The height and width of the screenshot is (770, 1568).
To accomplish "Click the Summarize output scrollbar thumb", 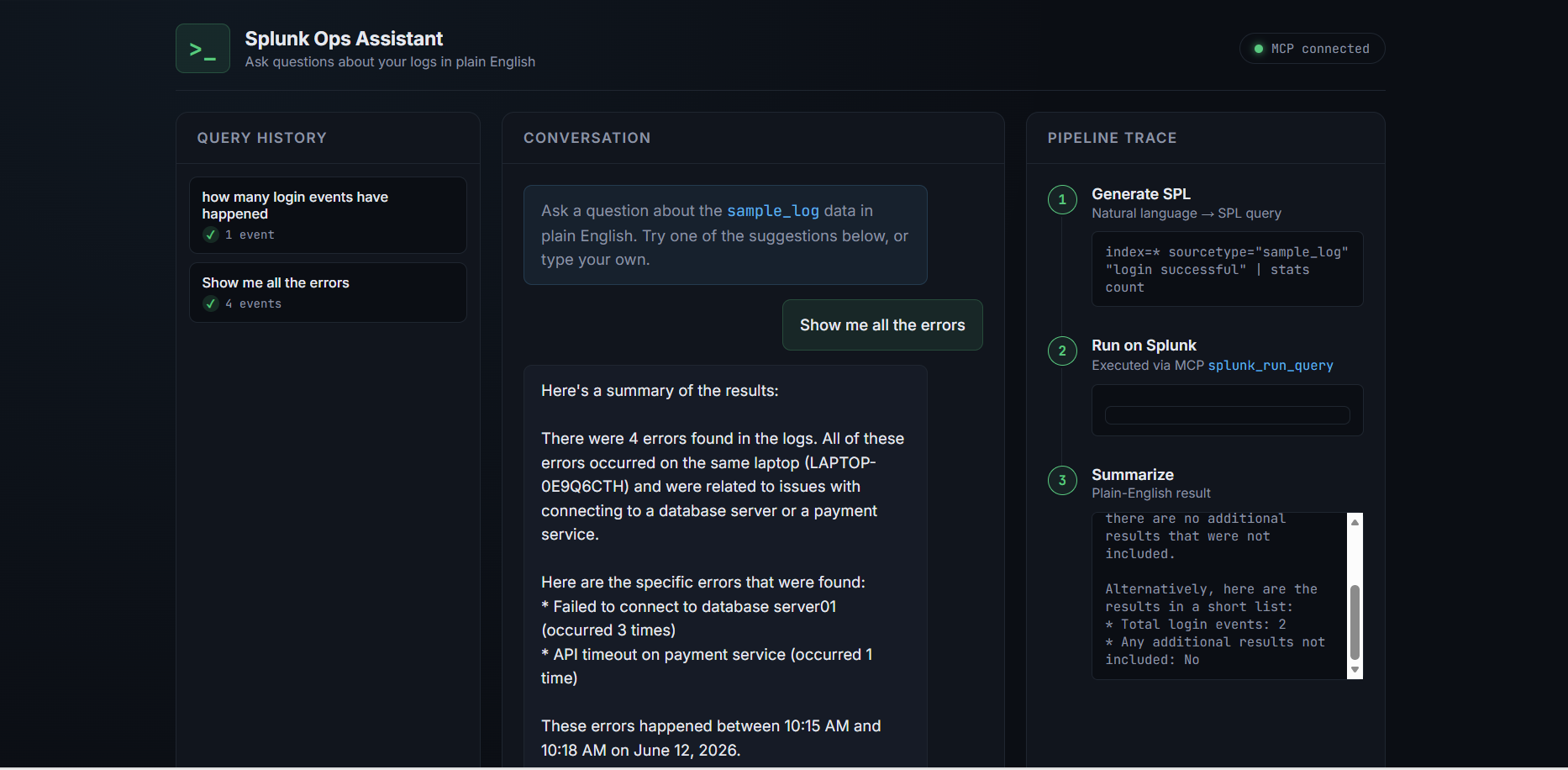I will (x=1355, y=622).
